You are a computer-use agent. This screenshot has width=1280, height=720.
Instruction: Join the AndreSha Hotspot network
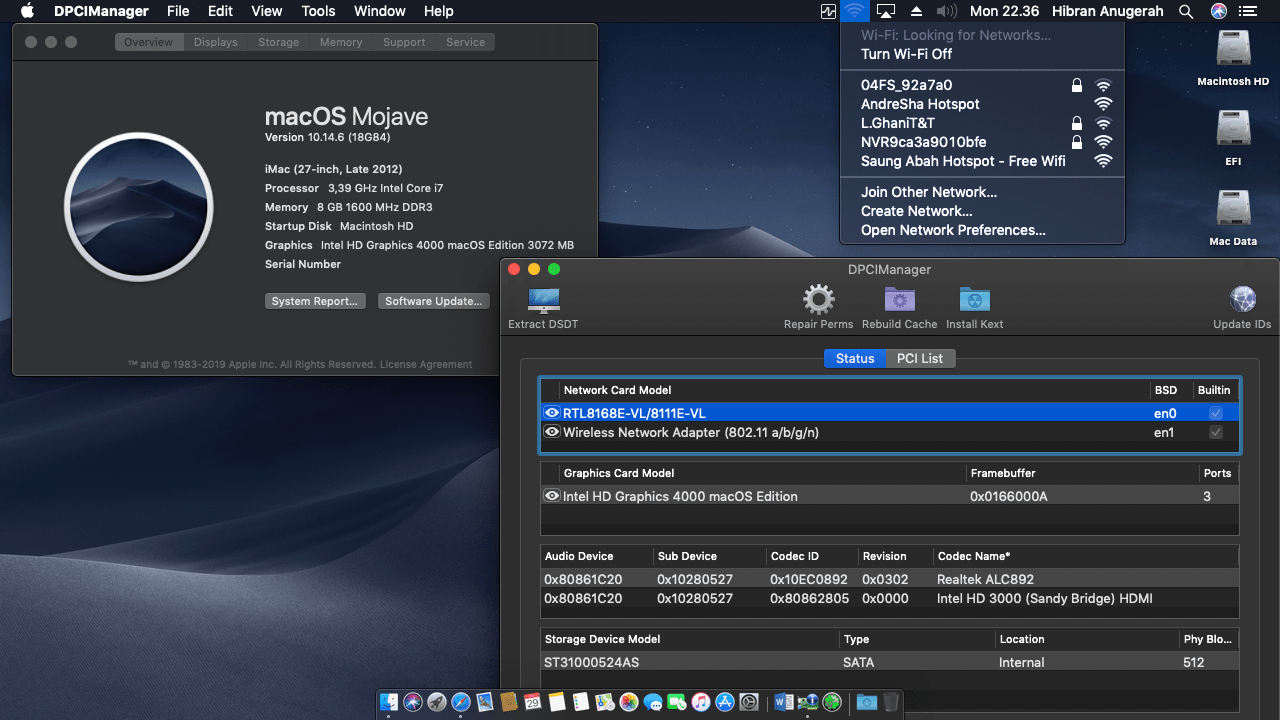tap(982, 104)
